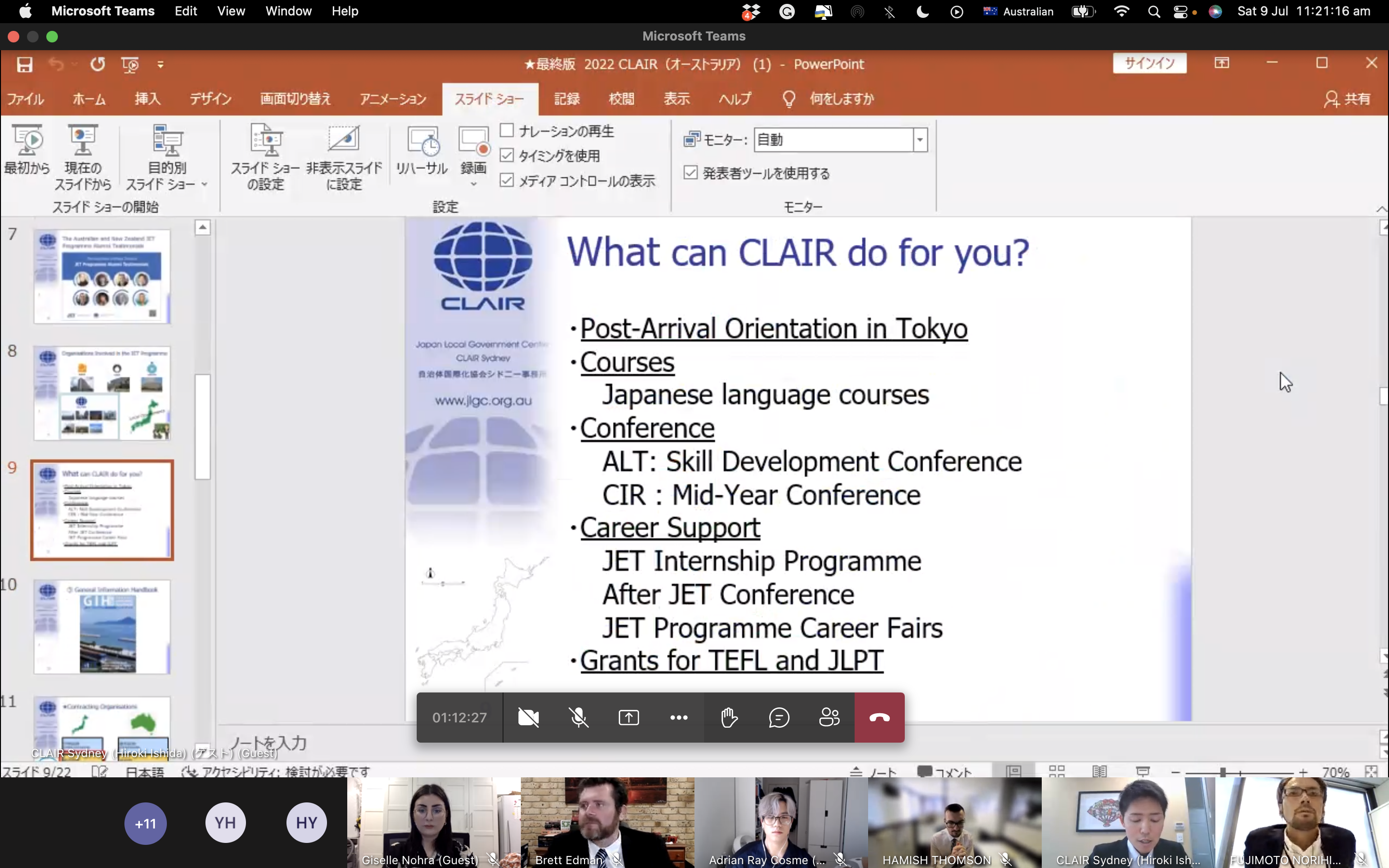Click the Save disk icon in the PowerPoint toolbar
1389x868 pixels.
24,64
